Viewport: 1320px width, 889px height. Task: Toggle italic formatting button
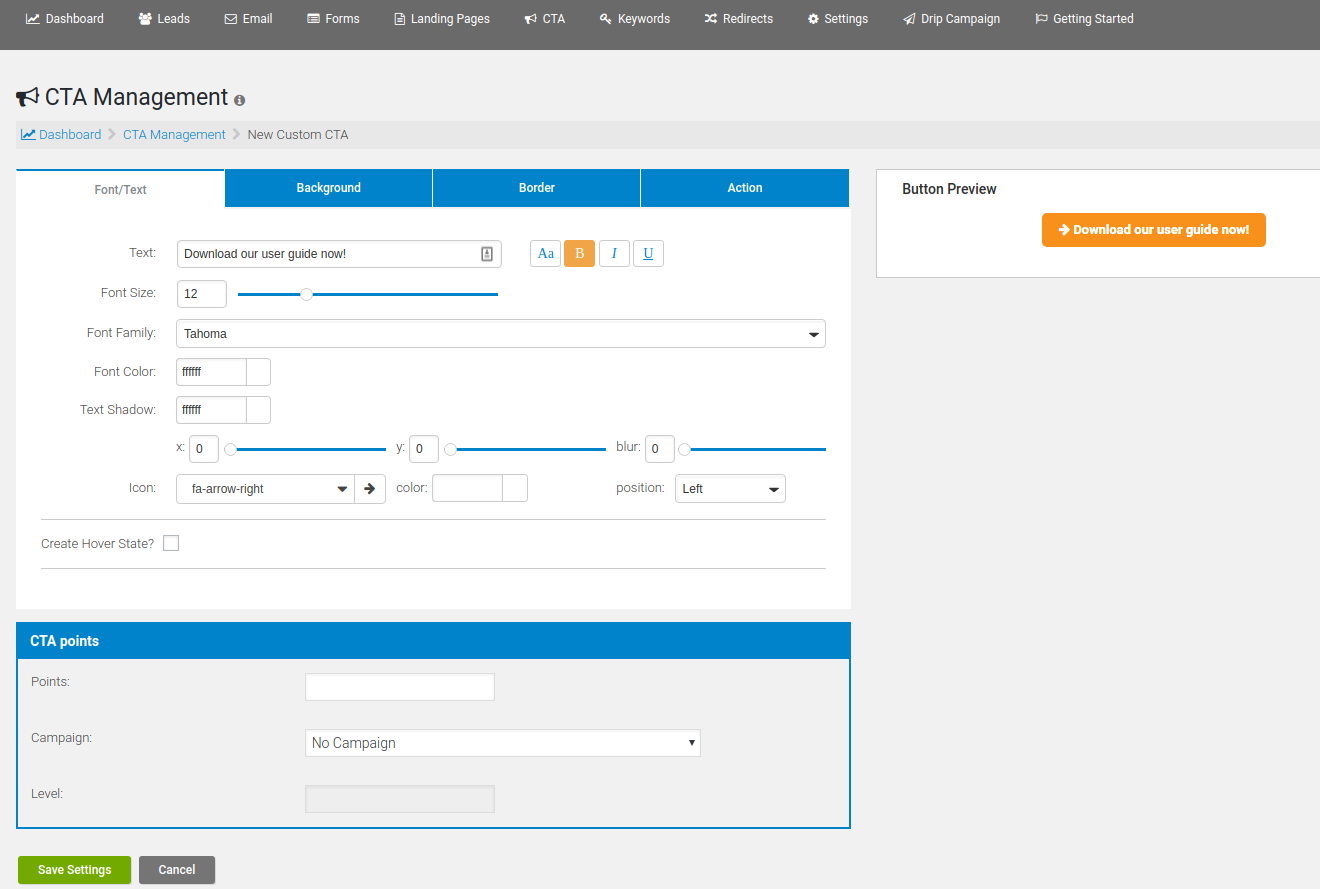pyautogui.click(x=614, y=254)
